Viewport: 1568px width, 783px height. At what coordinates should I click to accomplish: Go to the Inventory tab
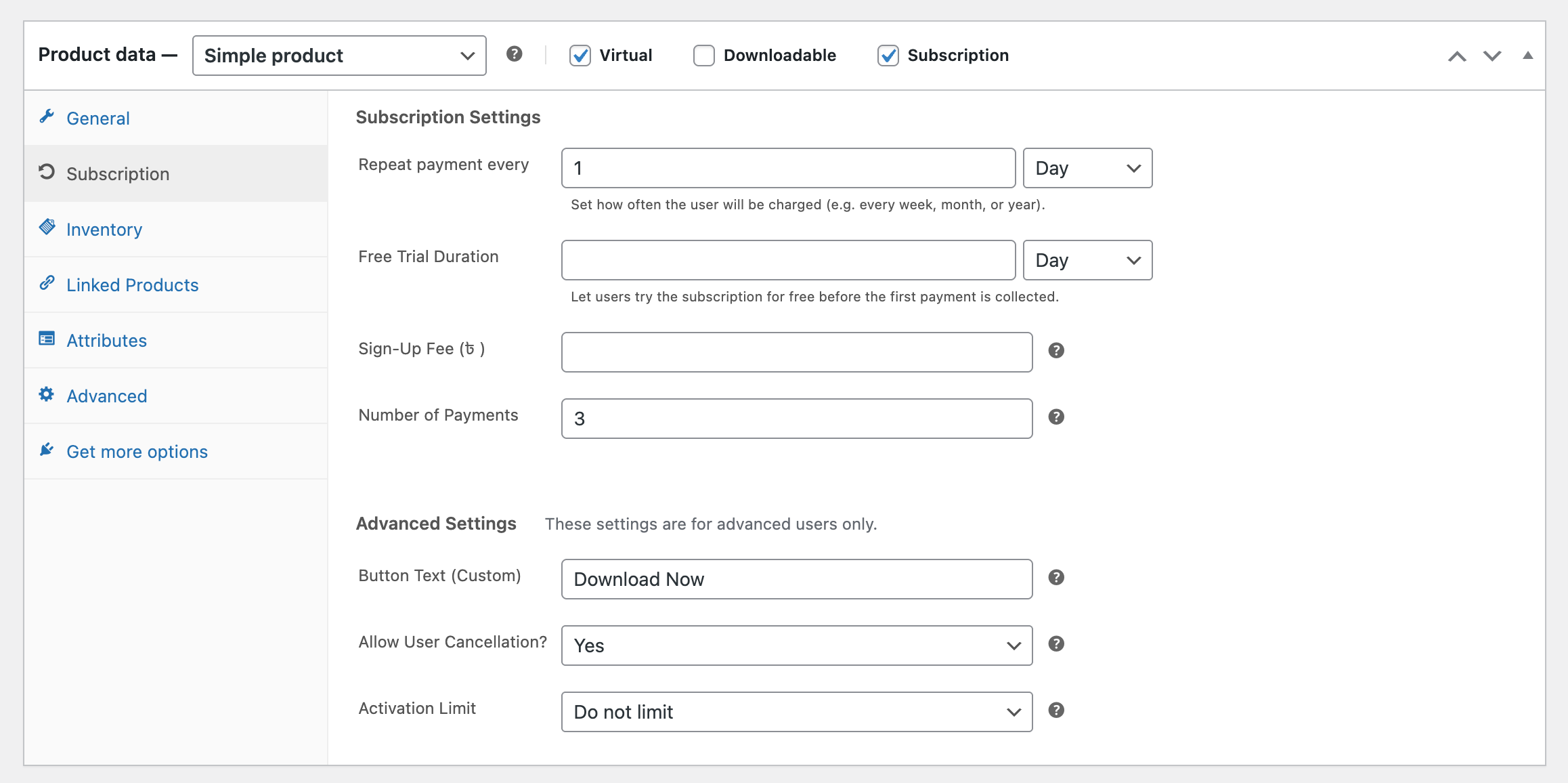176,229
